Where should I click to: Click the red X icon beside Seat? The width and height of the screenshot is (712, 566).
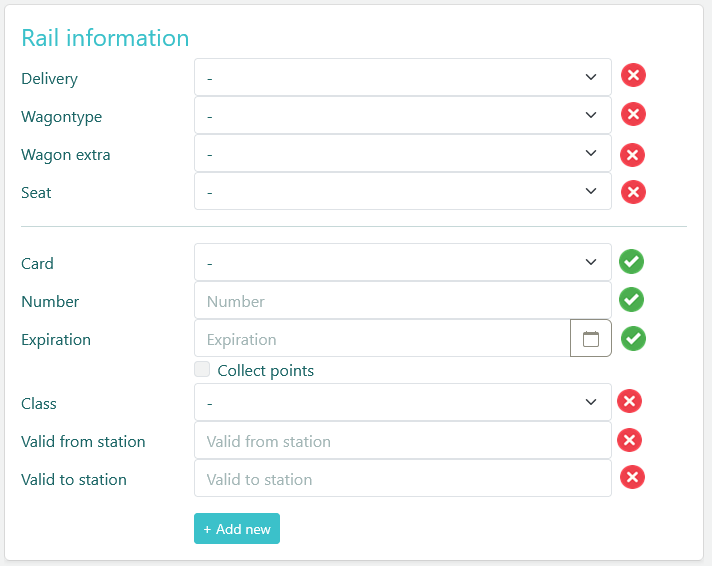click(633, 191)
